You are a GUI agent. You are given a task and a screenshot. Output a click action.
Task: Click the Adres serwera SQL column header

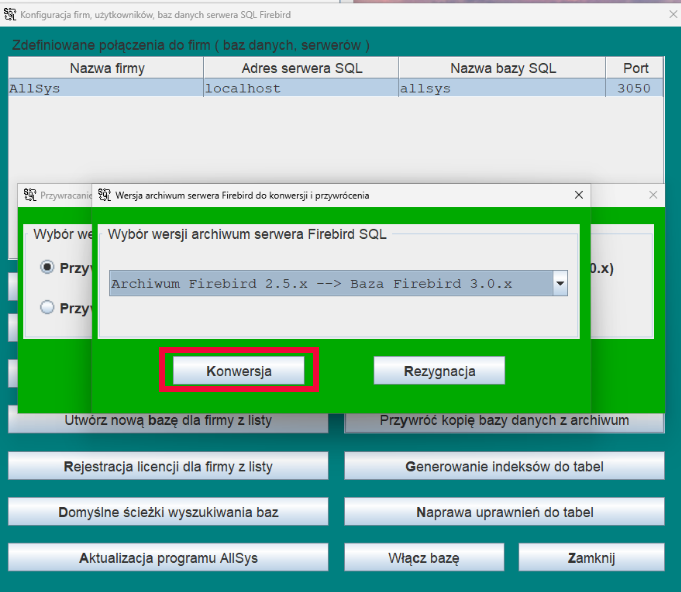(x=301, y=68)
